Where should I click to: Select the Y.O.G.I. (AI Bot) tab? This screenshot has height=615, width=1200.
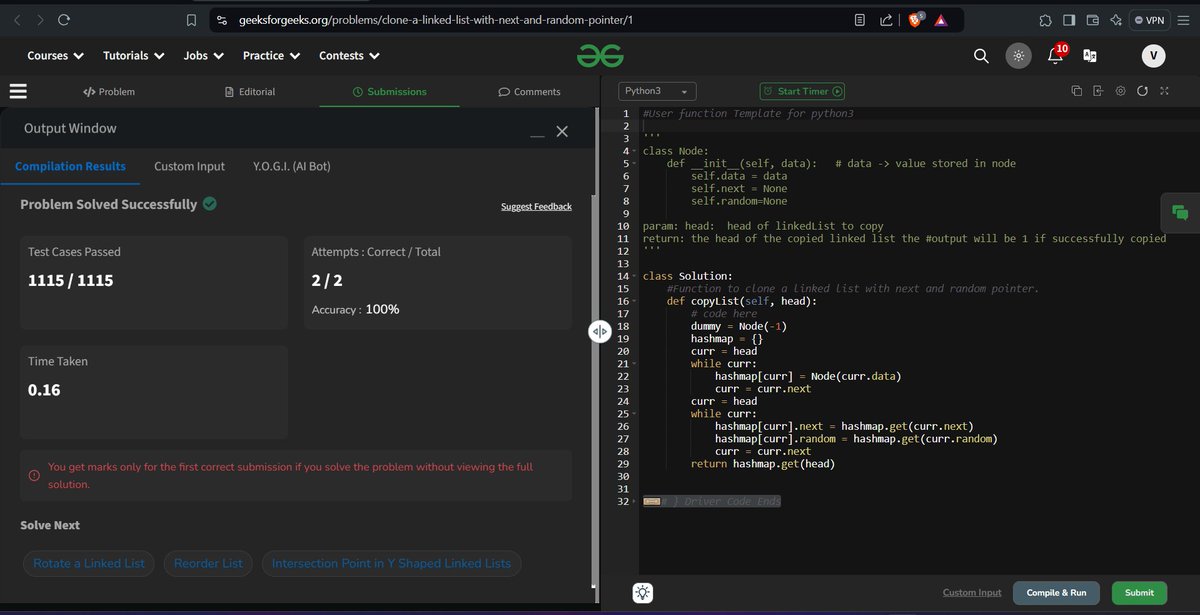291,166
